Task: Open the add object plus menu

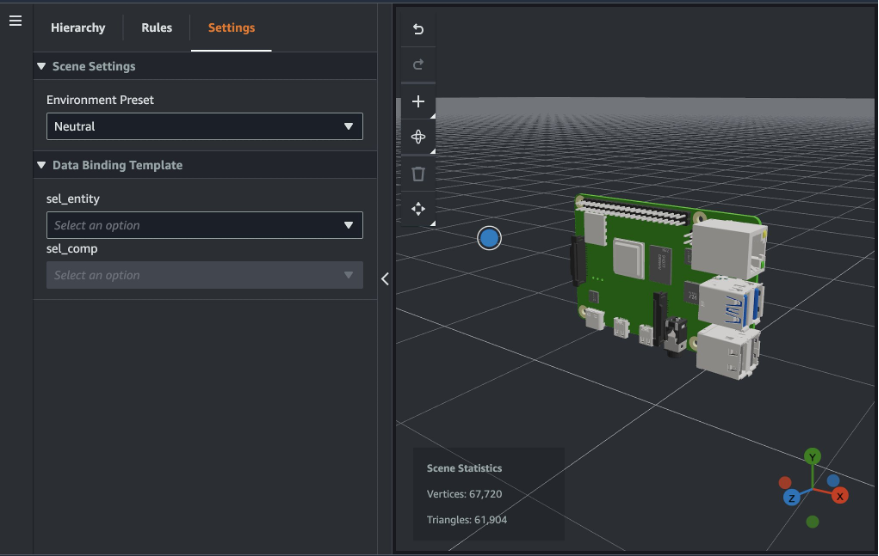Action: coord(418,102)
